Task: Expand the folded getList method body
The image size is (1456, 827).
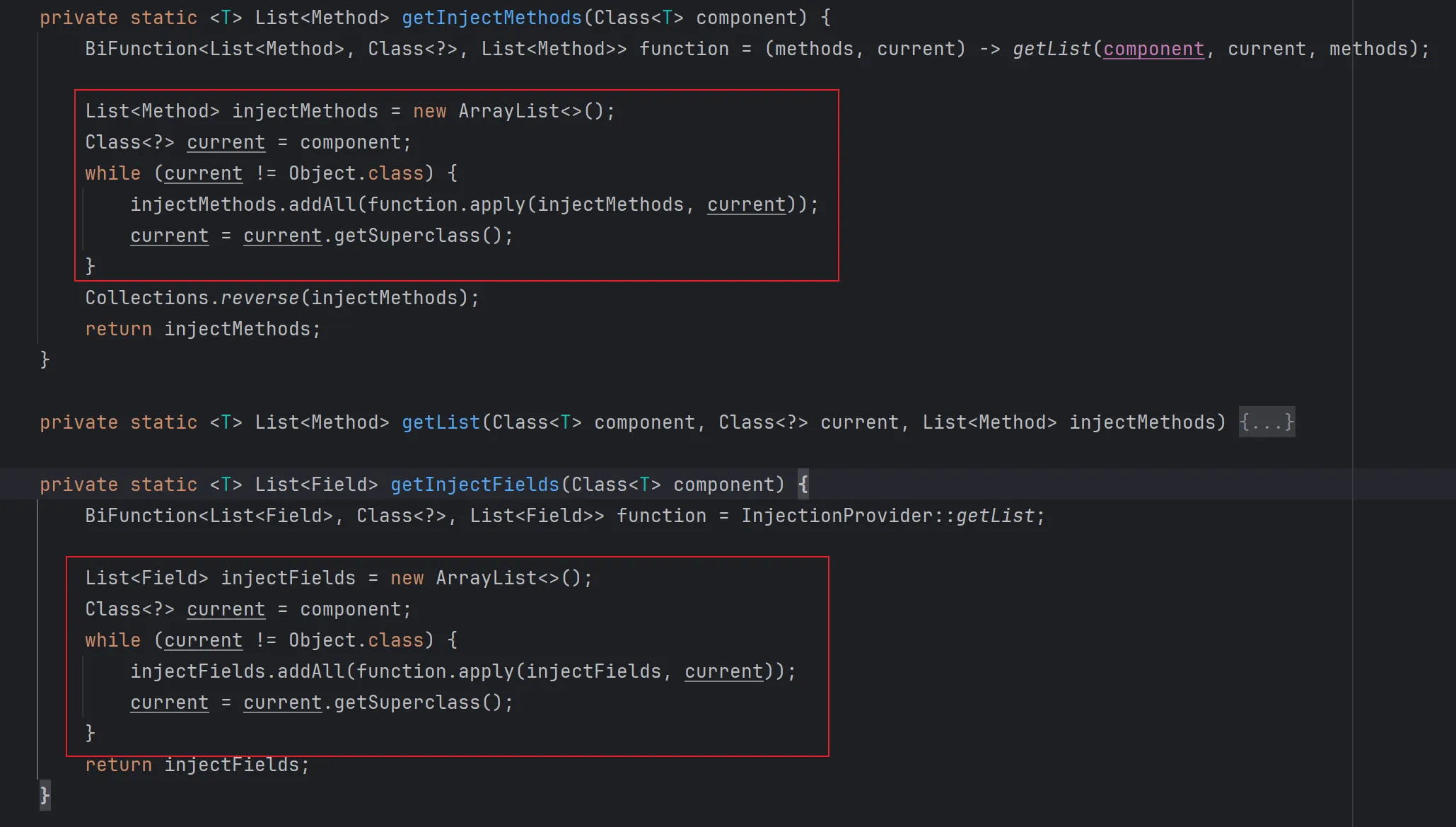Action: click(x=1266, y=422)
